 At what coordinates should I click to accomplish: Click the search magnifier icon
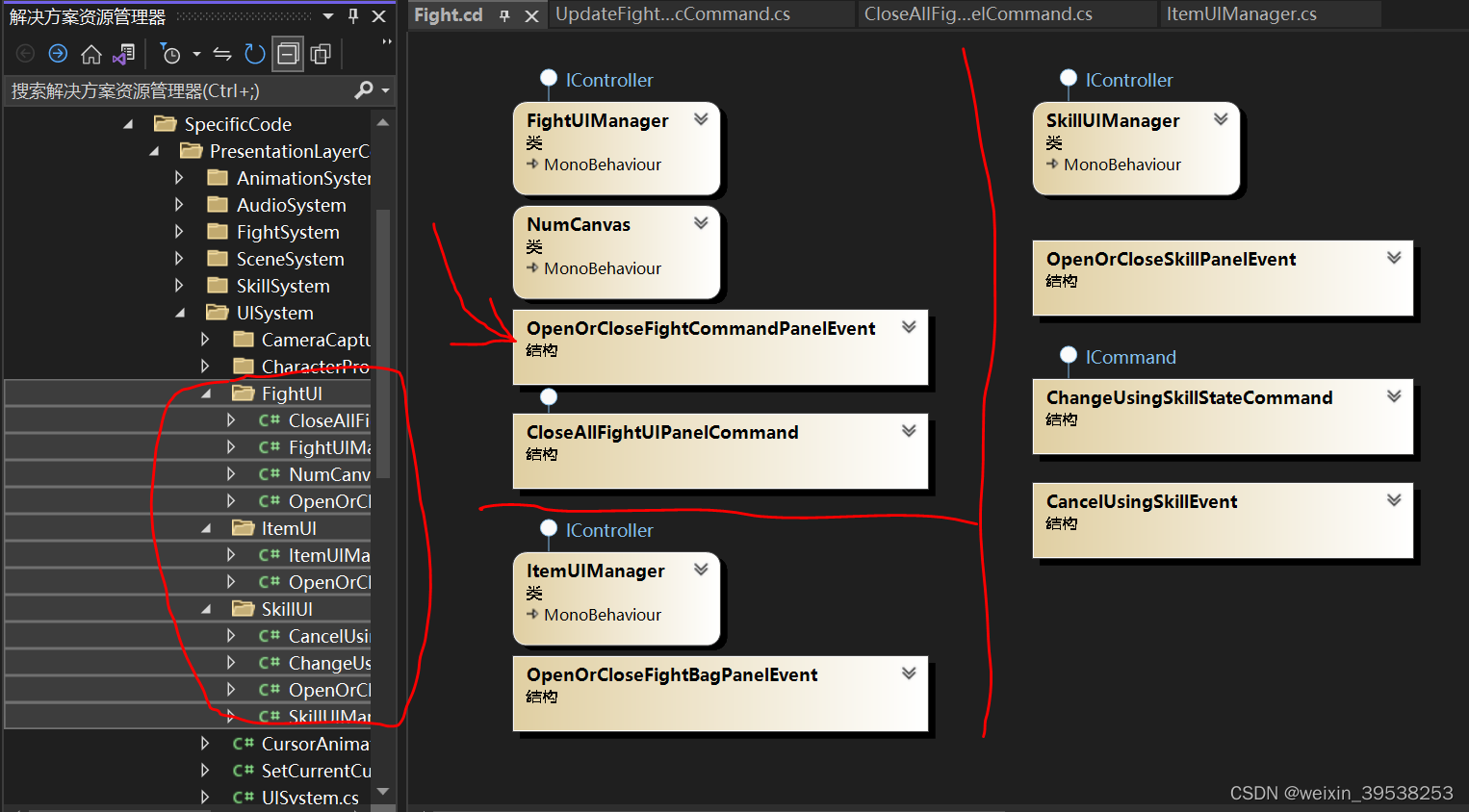click(x=364, y=90)
